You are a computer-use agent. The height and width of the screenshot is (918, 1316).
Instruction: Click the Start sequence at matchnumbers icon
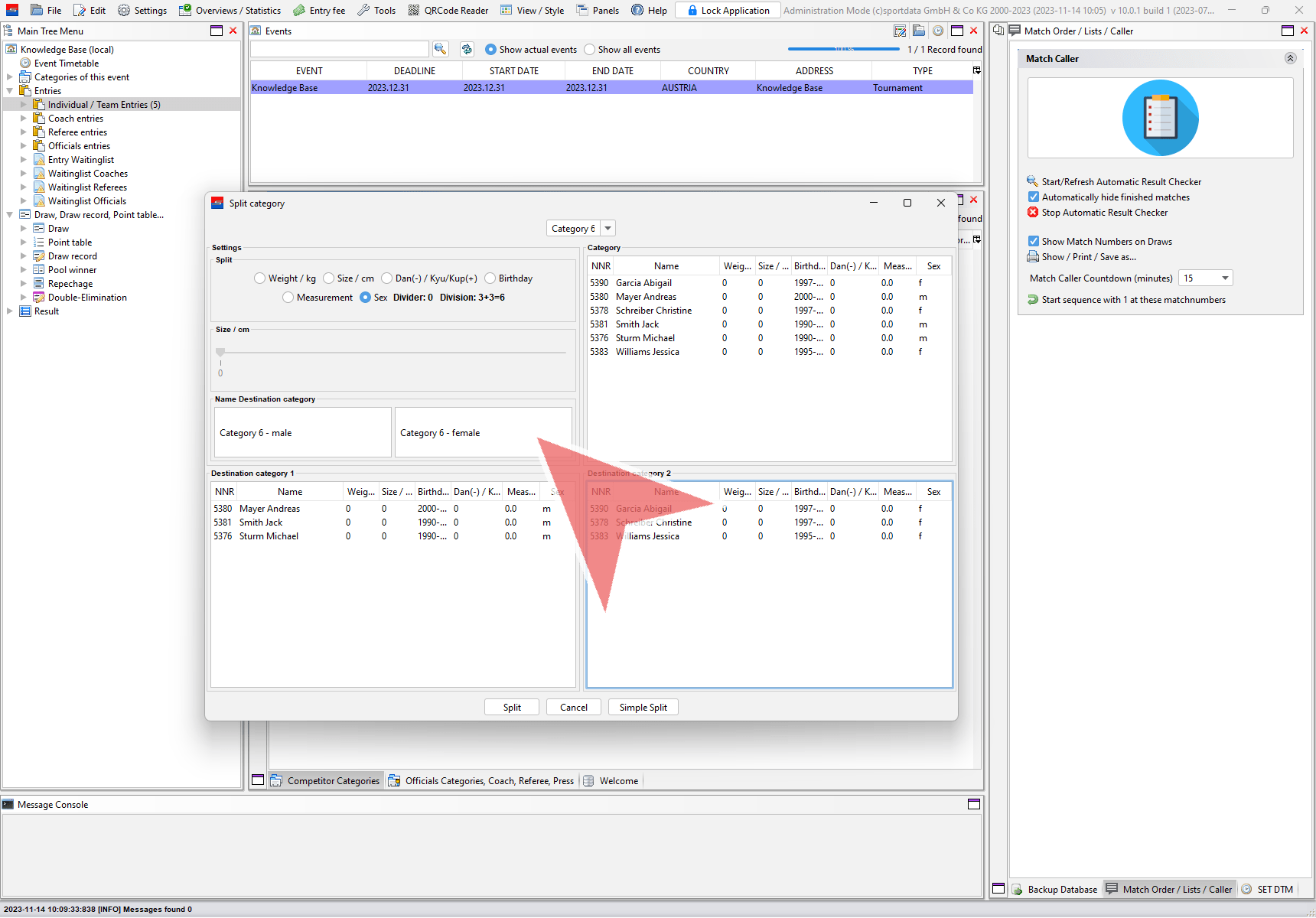click(1032, 300)
